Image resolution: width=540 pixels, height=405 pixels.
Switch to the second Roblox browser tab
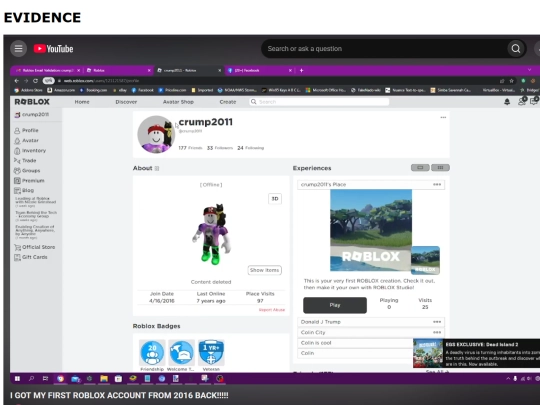coord(118,70)
